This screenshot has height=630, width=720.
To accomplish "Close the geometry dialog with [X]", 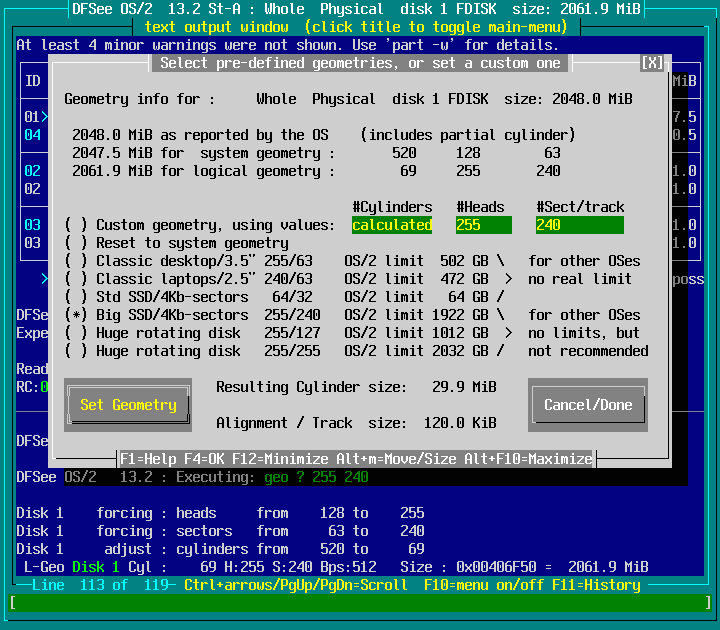I will tap(652, 63).
